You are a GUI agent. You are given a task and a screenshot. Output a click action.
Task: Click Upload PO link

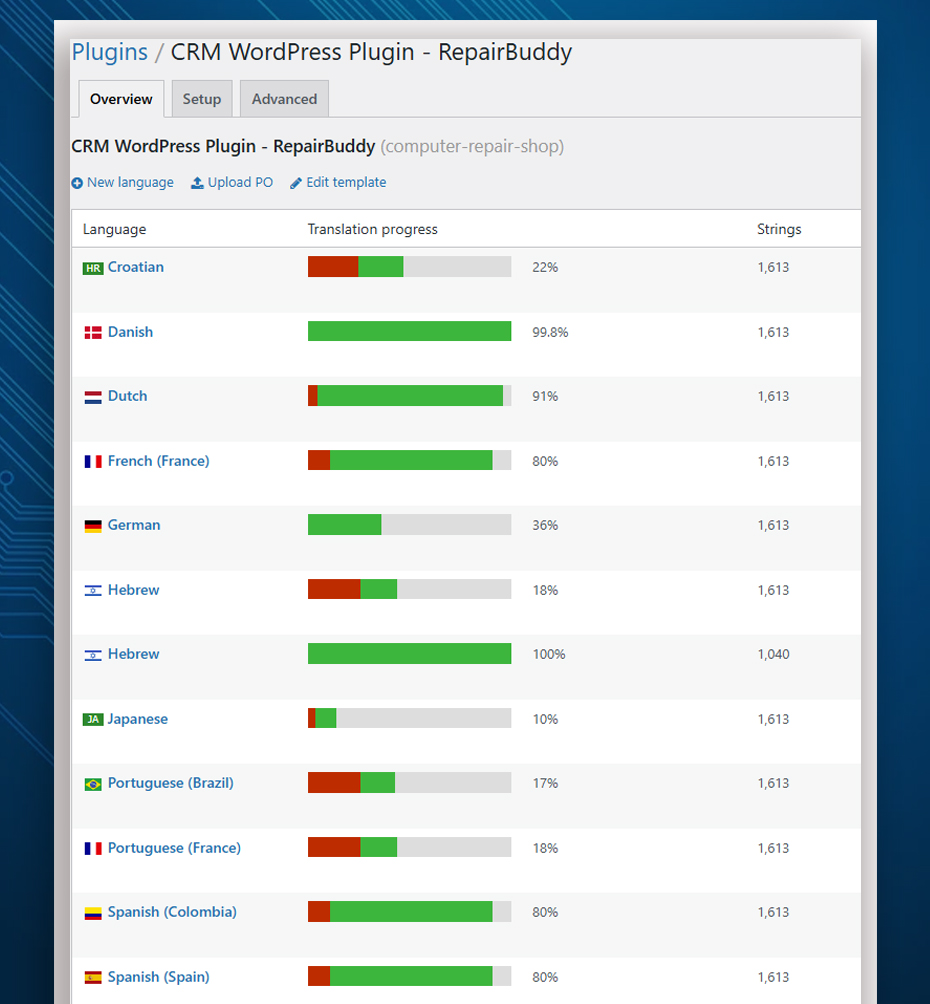[232, 182]
